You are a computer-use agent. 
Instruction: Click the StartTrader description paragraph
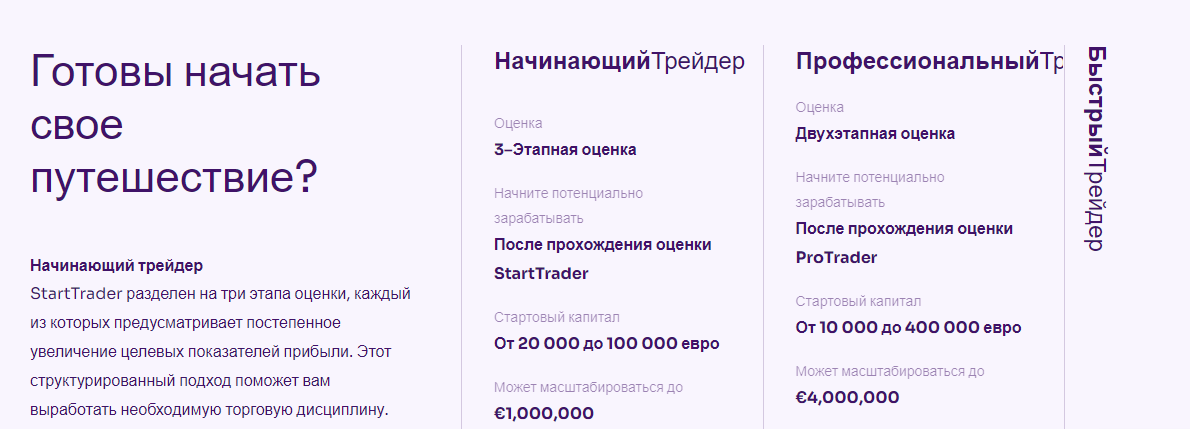(x=220, y=352)
